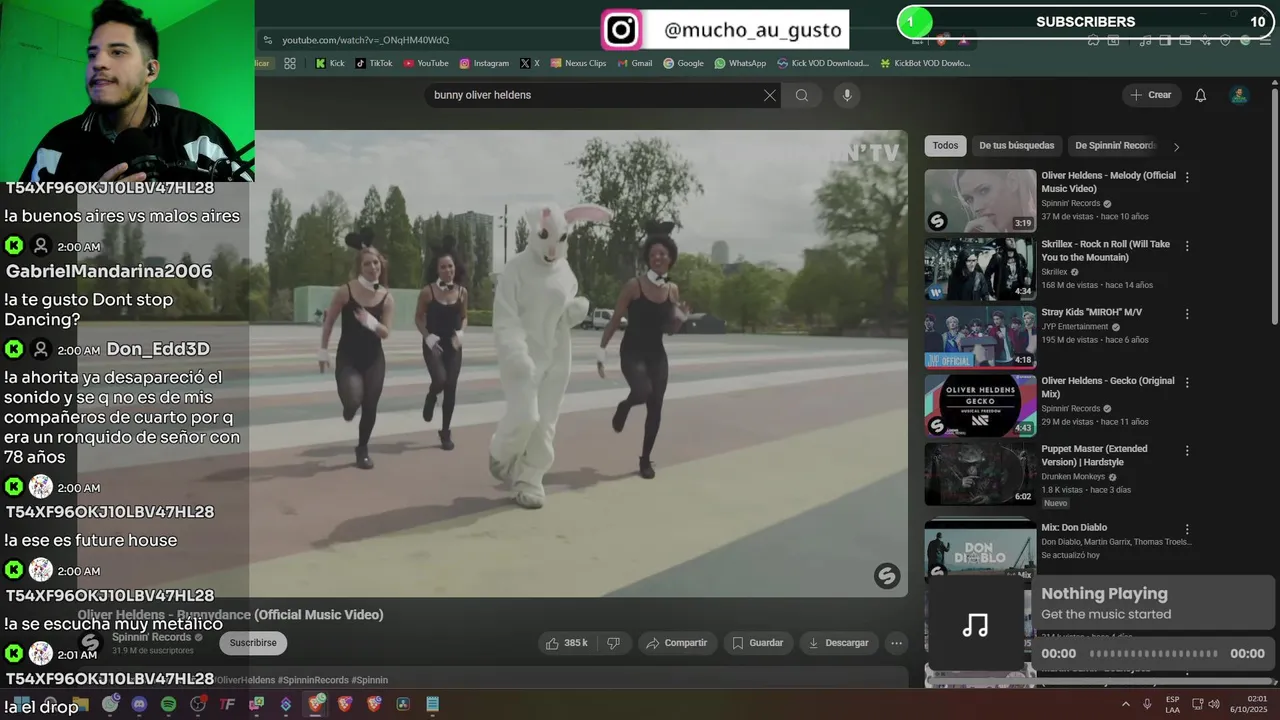This screenshot has height=720, width=1280.
Task: Click the browser address bar URL
Action: [365, 40]
